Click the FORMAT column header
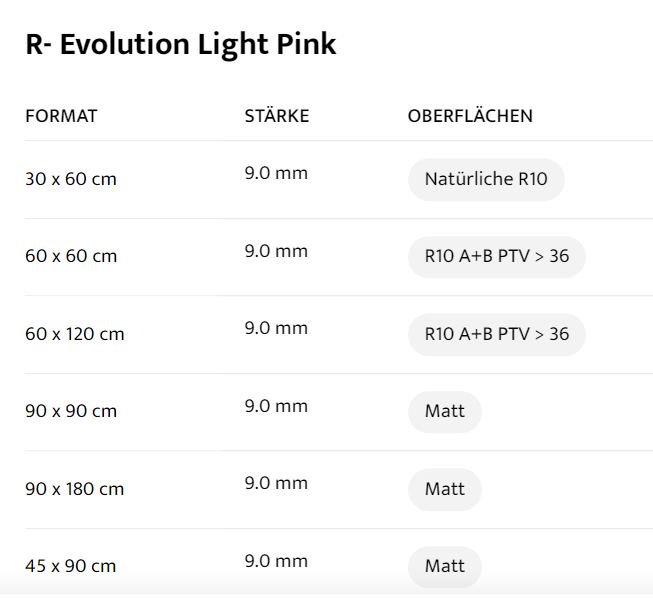This screenshot has width=653, height=602. [61, 116]
